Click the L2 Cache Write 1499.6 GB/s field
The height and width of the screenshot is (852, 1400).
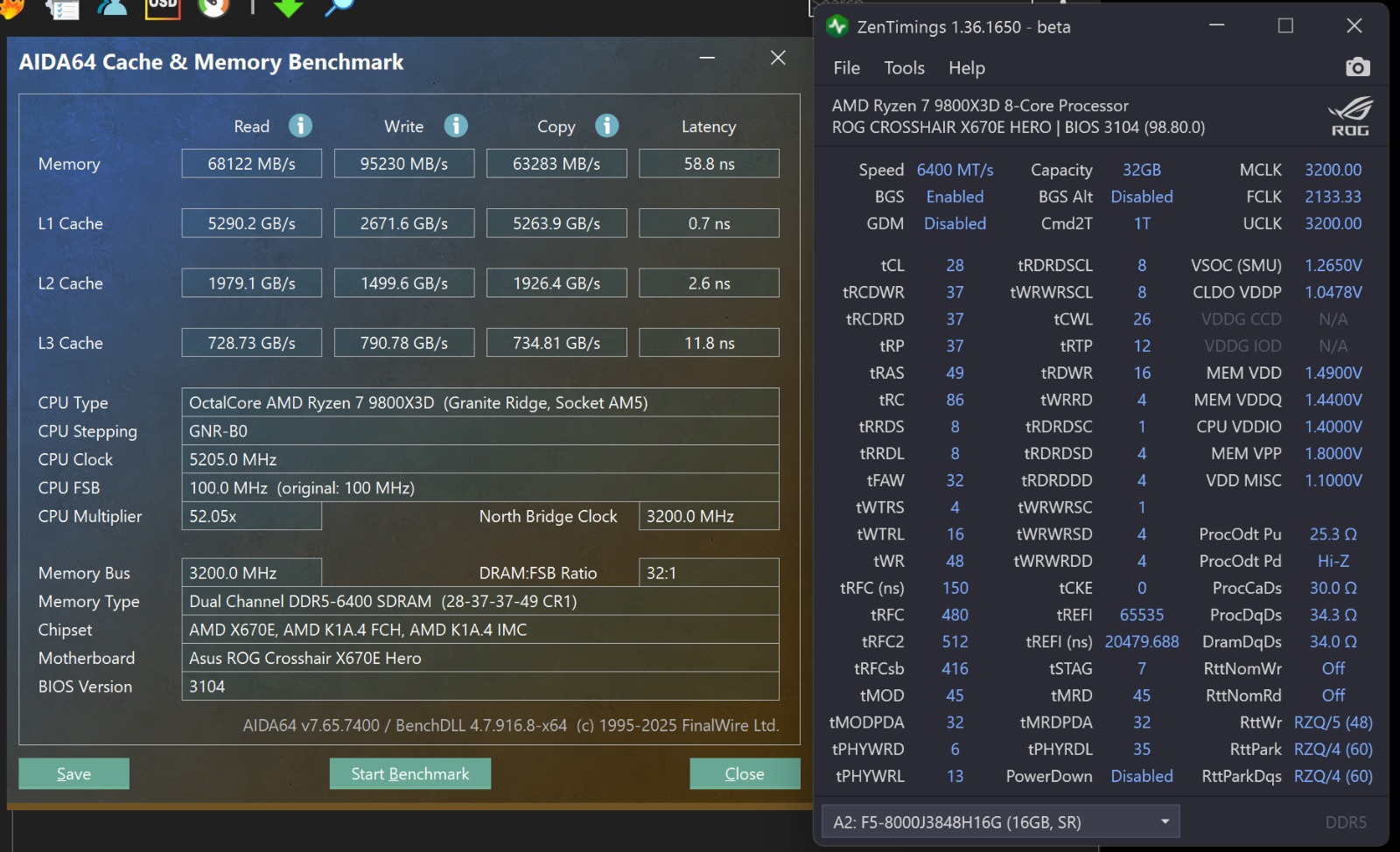(404, 283)
